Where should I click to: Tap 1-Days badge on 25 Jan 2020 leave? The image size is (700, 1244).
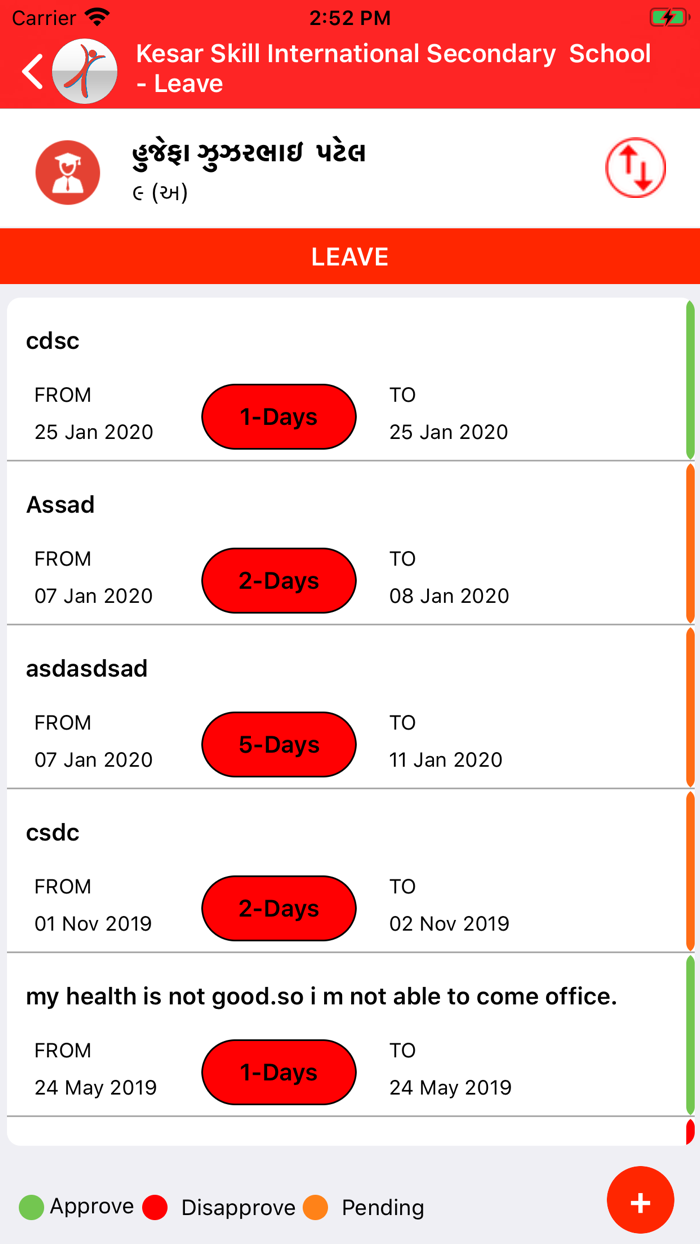[279, 417]
